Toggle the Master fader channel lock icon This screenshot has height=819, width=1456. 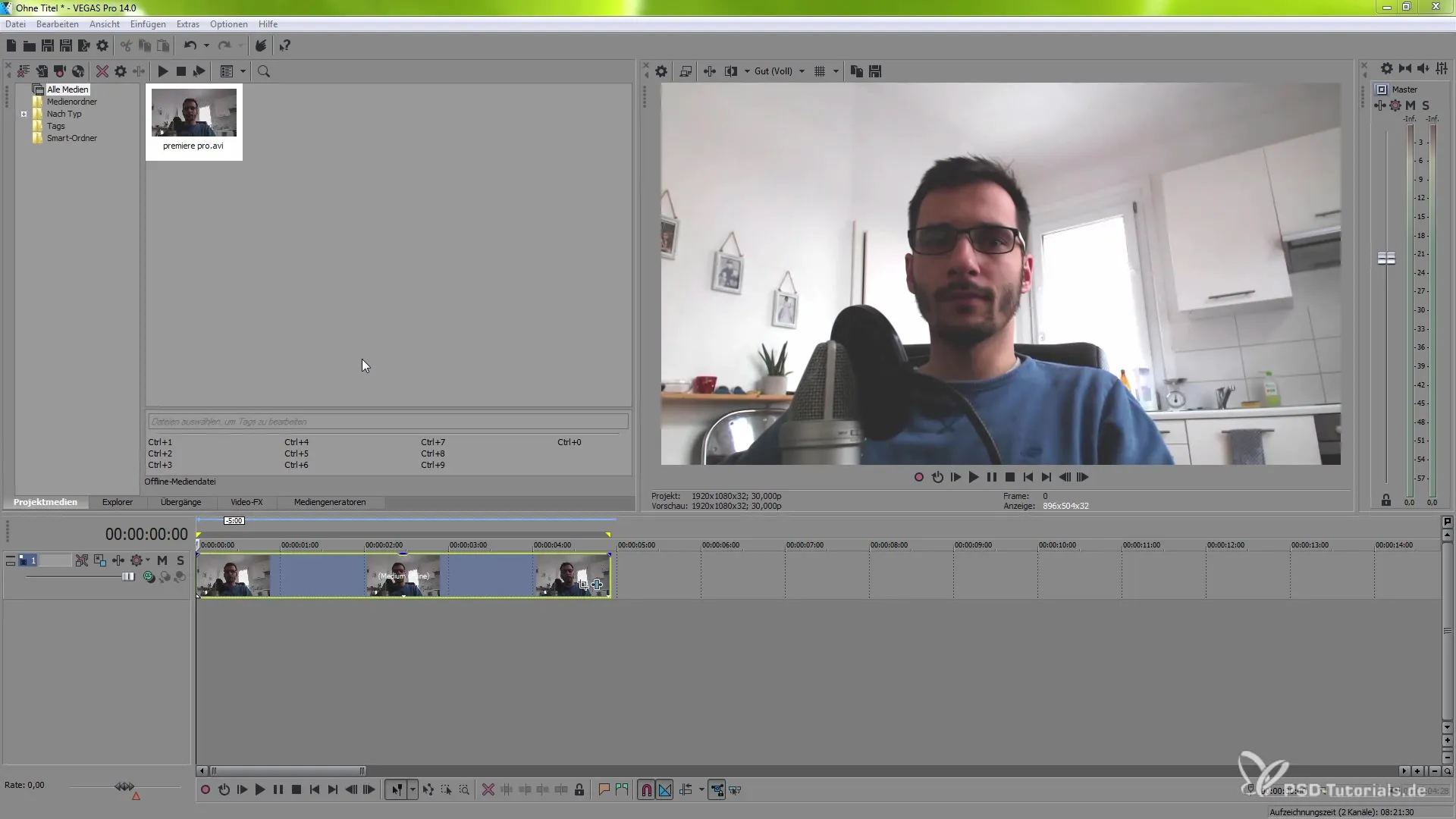[x=1386, y=500]
